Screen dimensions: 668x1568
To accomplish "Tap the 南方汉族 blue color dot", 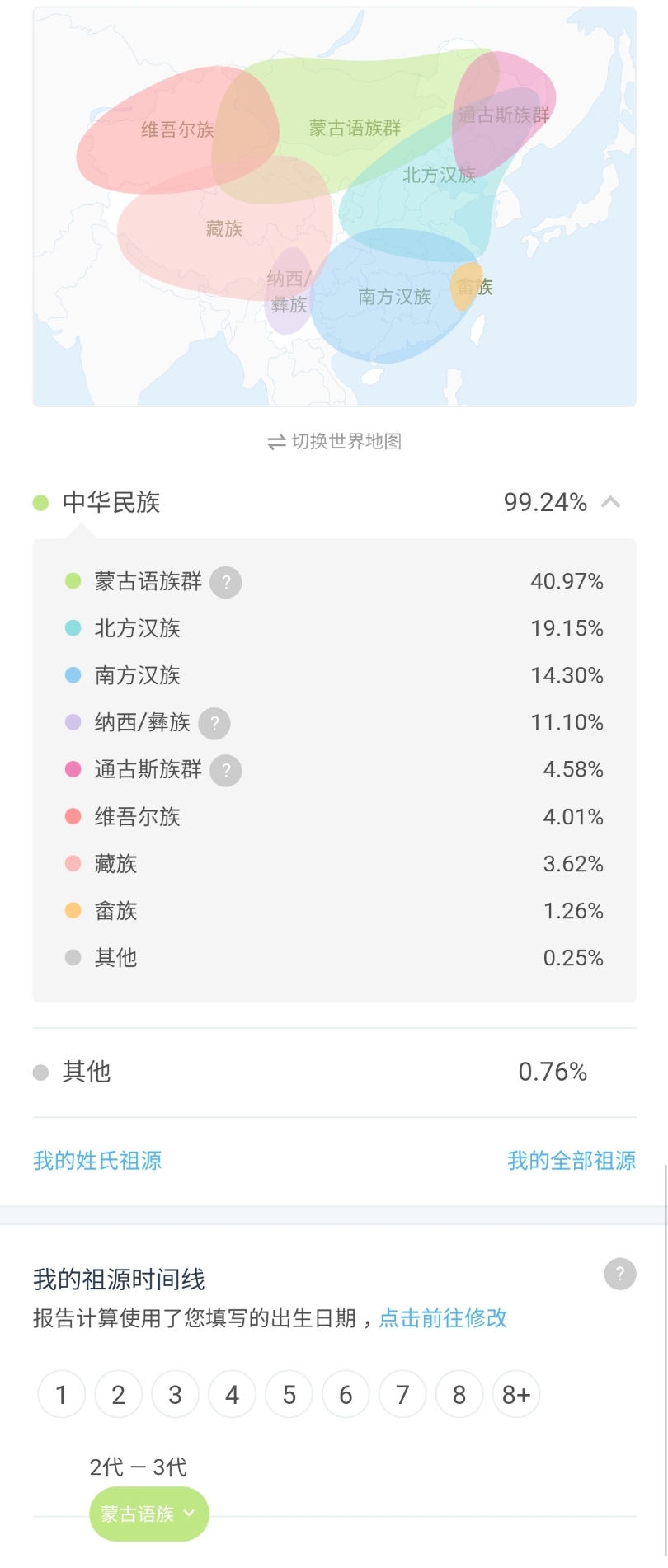I will 73,675.
